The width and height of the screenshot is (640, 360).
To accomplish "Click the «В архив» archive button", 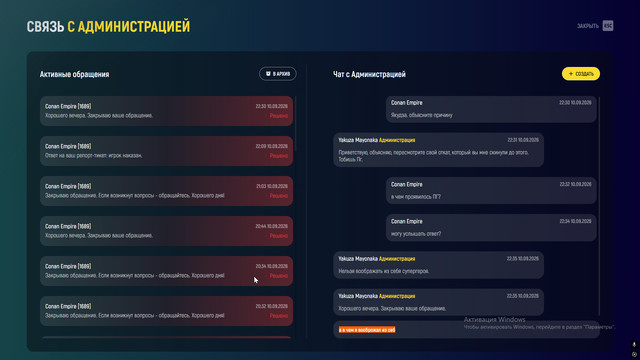I will (x=278, y=74).
